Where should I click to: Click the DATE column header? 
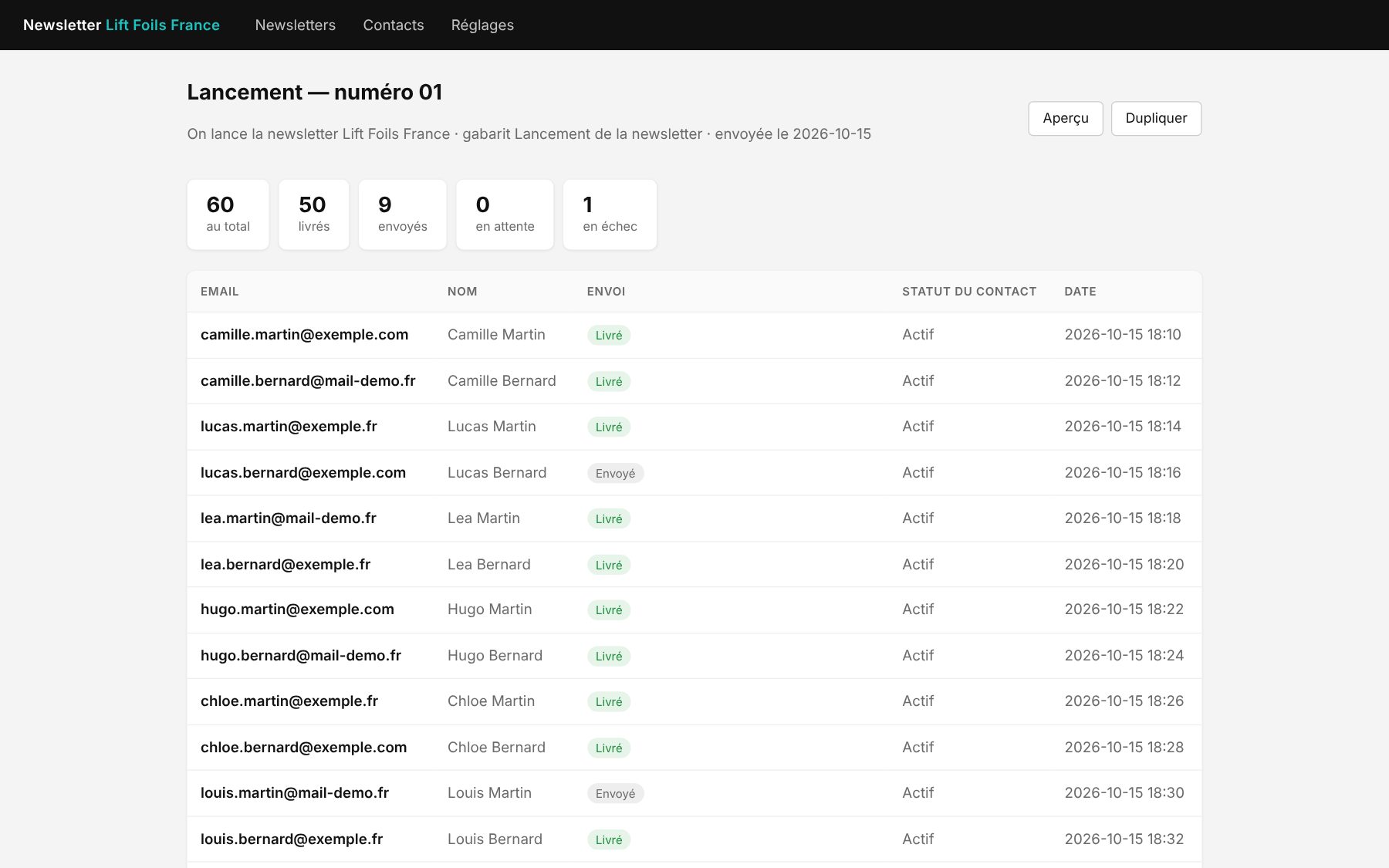[x=1080, y=292]
